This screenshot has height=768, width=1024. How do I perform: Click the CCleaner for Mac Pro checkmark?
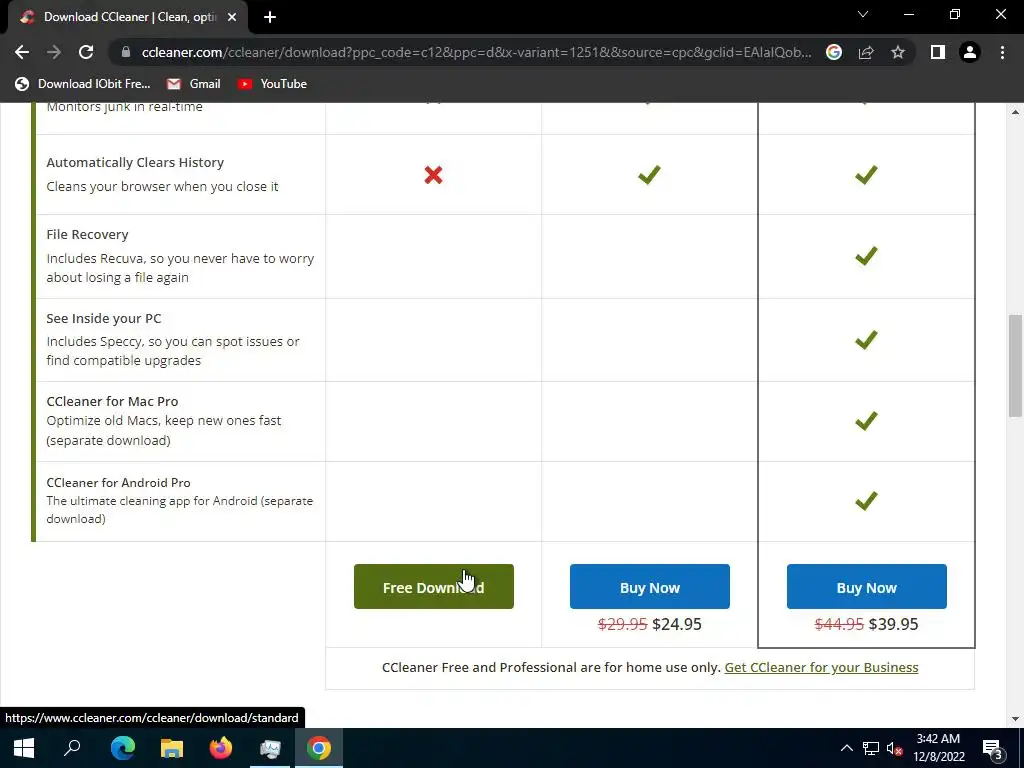pyautogui.click(x=866, y=421)
